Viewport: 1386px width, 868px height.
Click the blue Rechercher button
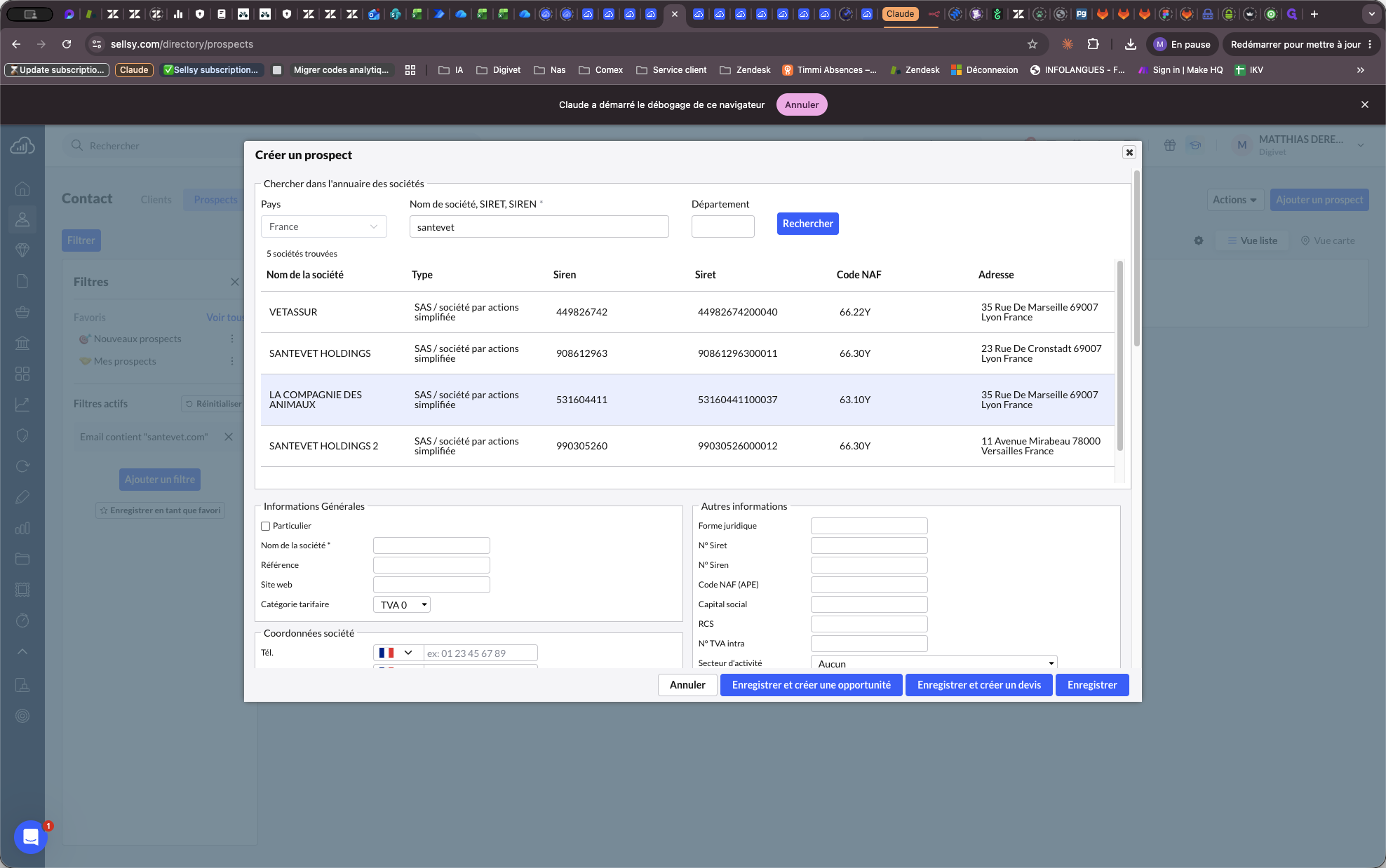808,224
